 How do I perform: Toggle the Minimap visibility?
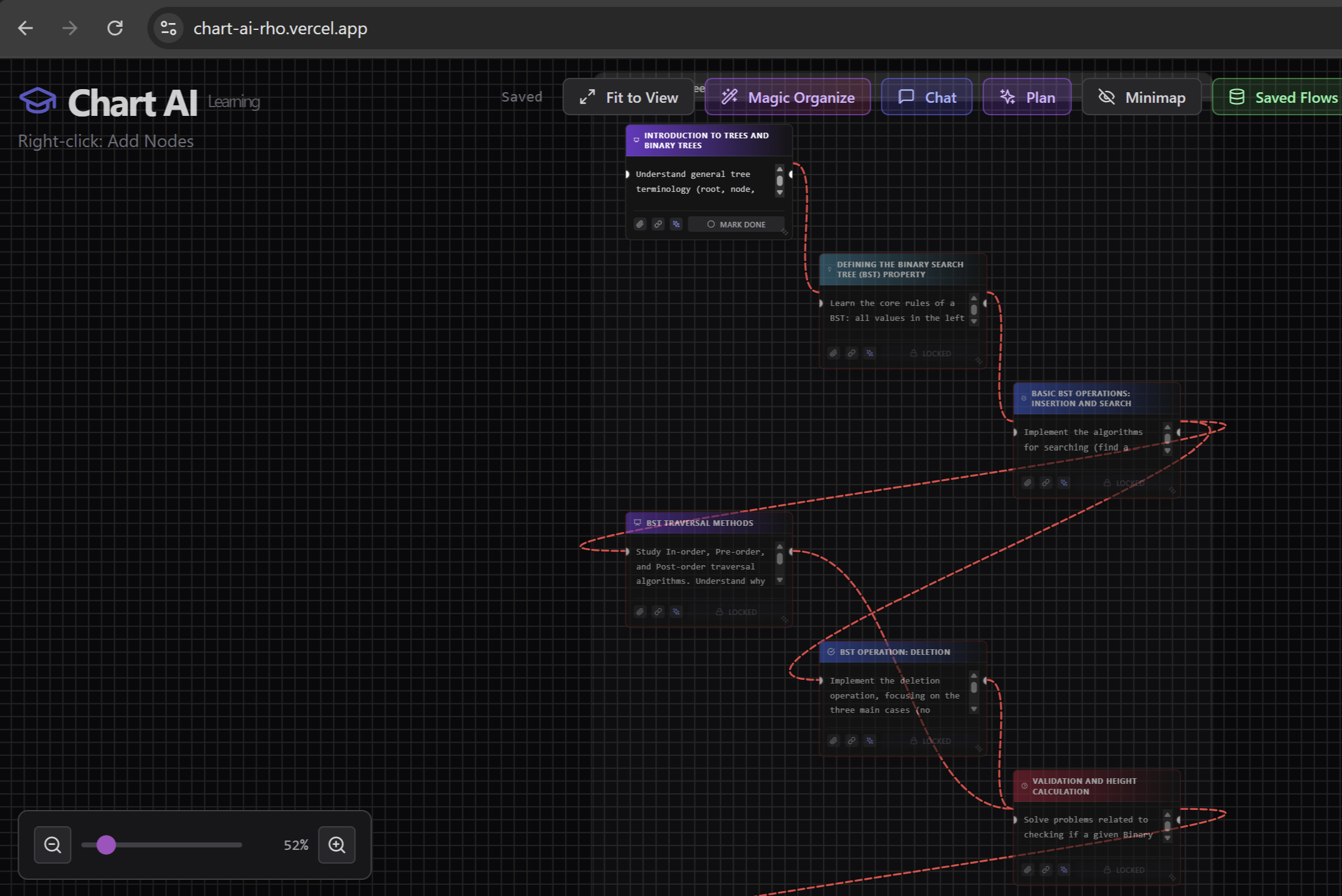[1142, 97]
